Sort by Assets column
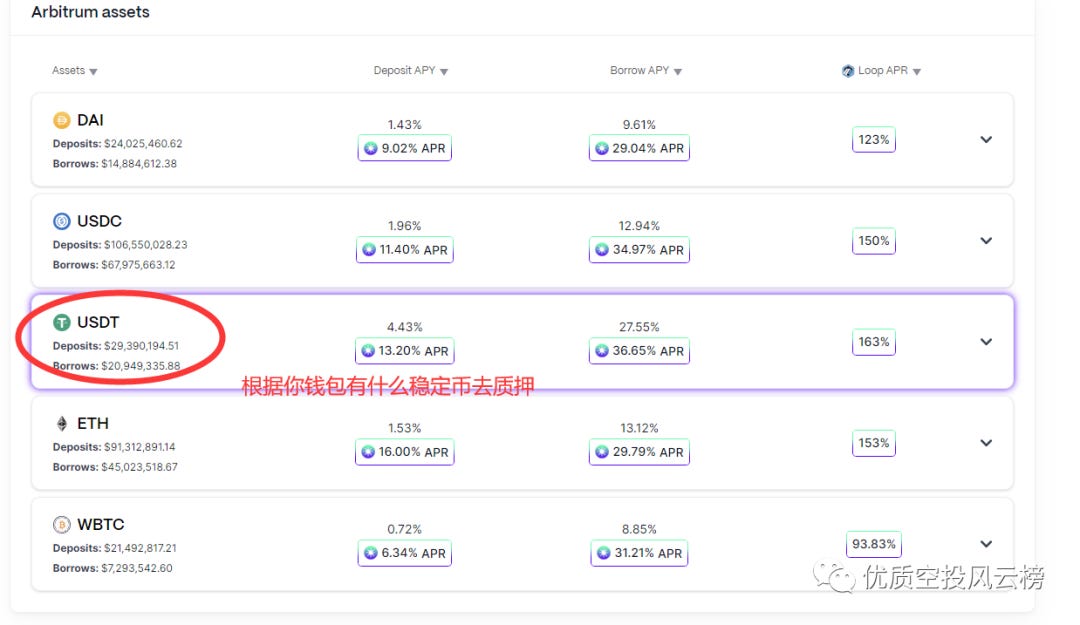Viewport: 1080px width, 625px height. tap(74, 70)
